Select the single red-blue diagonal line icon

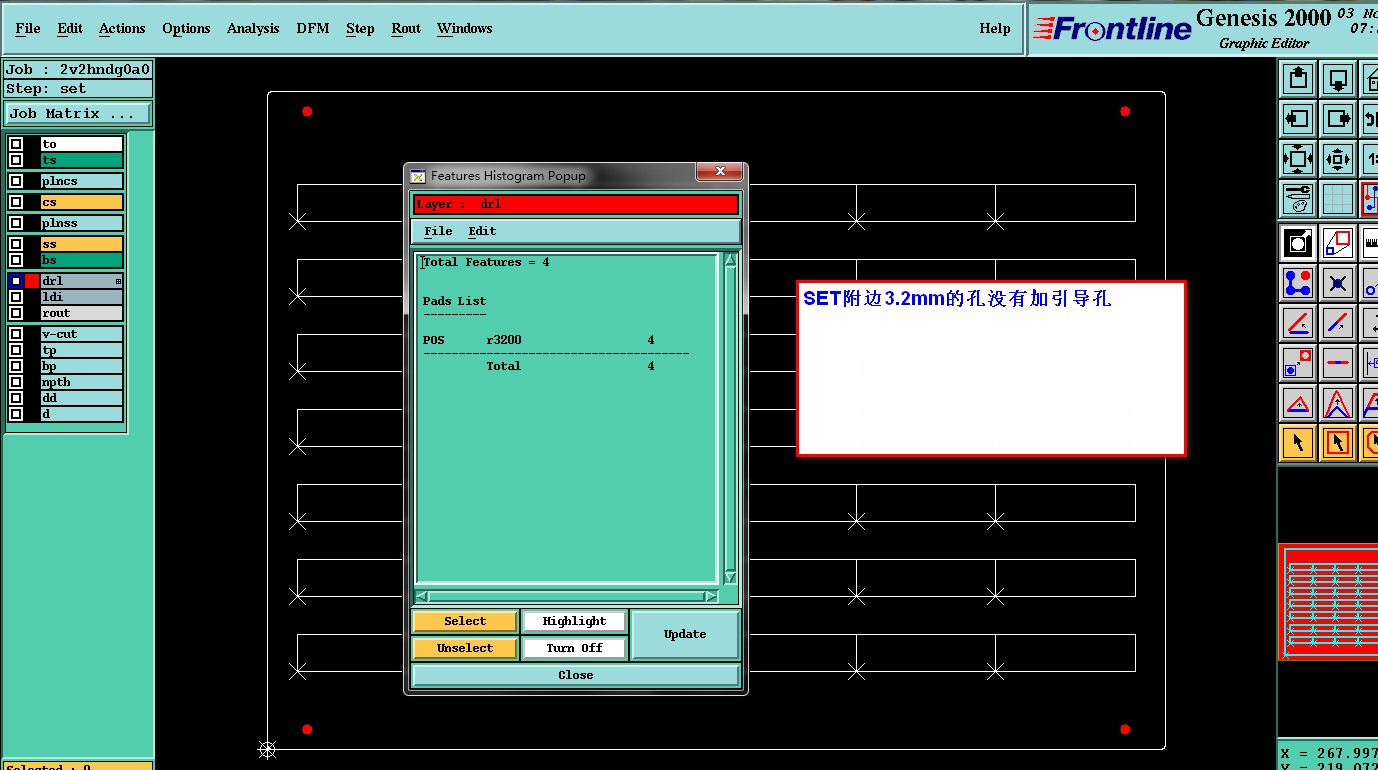(1338, 323)
